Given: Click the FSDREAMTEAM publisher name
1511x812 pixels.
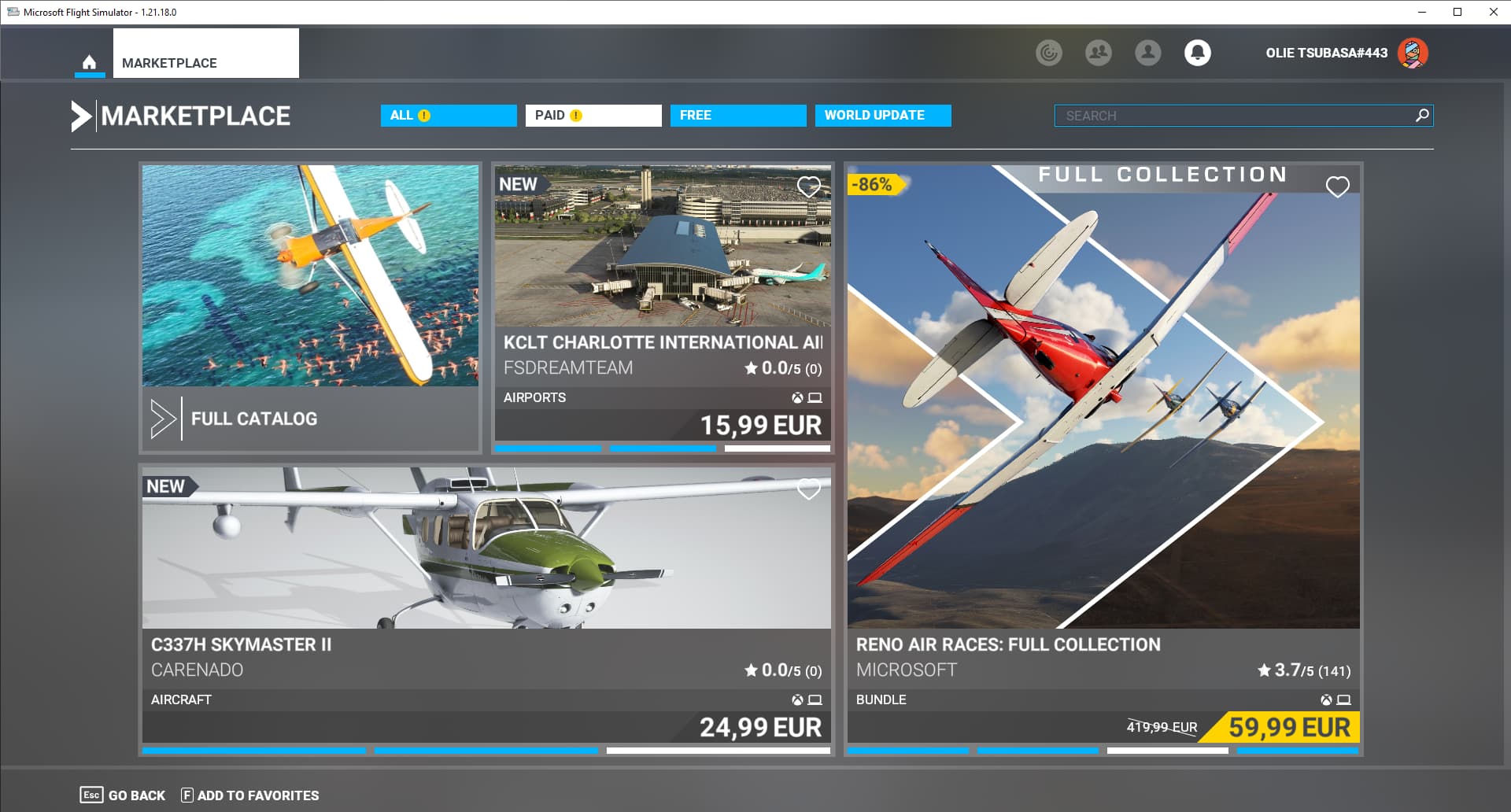Looking at the screenshot, I should click(568, 367).
